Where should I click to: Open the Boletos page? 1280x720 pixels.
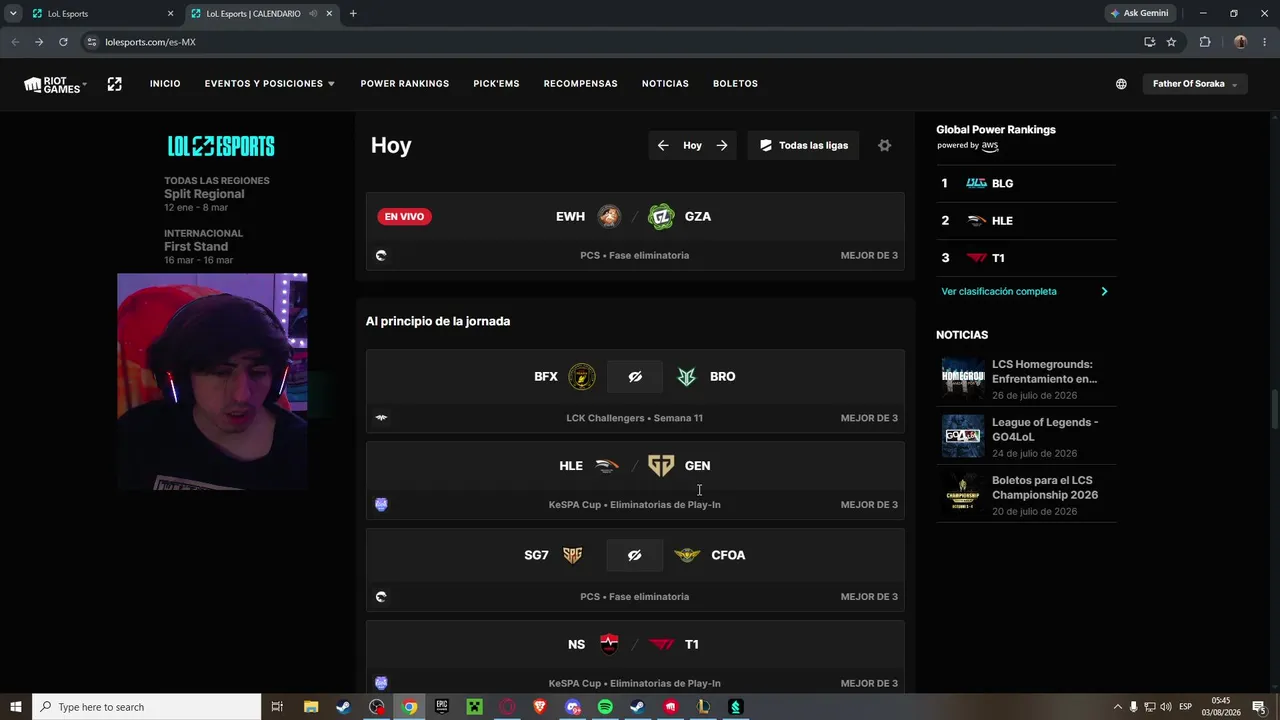coord(735,84)
